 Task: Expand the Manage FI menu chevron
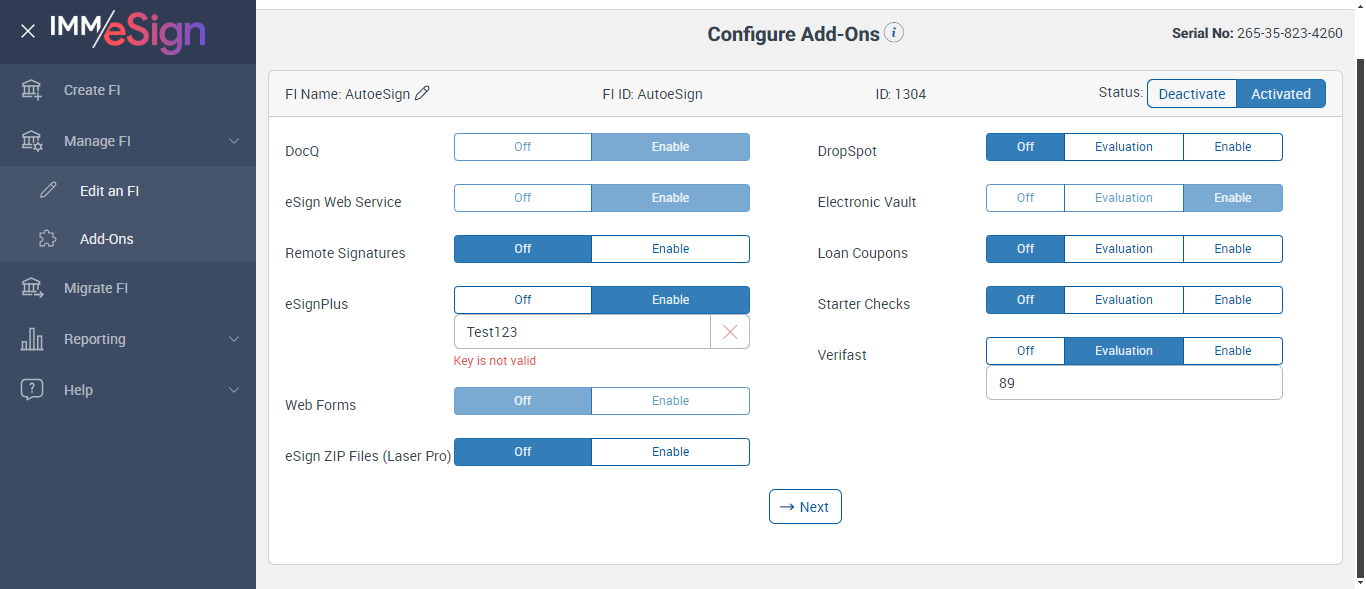point(234,141)
